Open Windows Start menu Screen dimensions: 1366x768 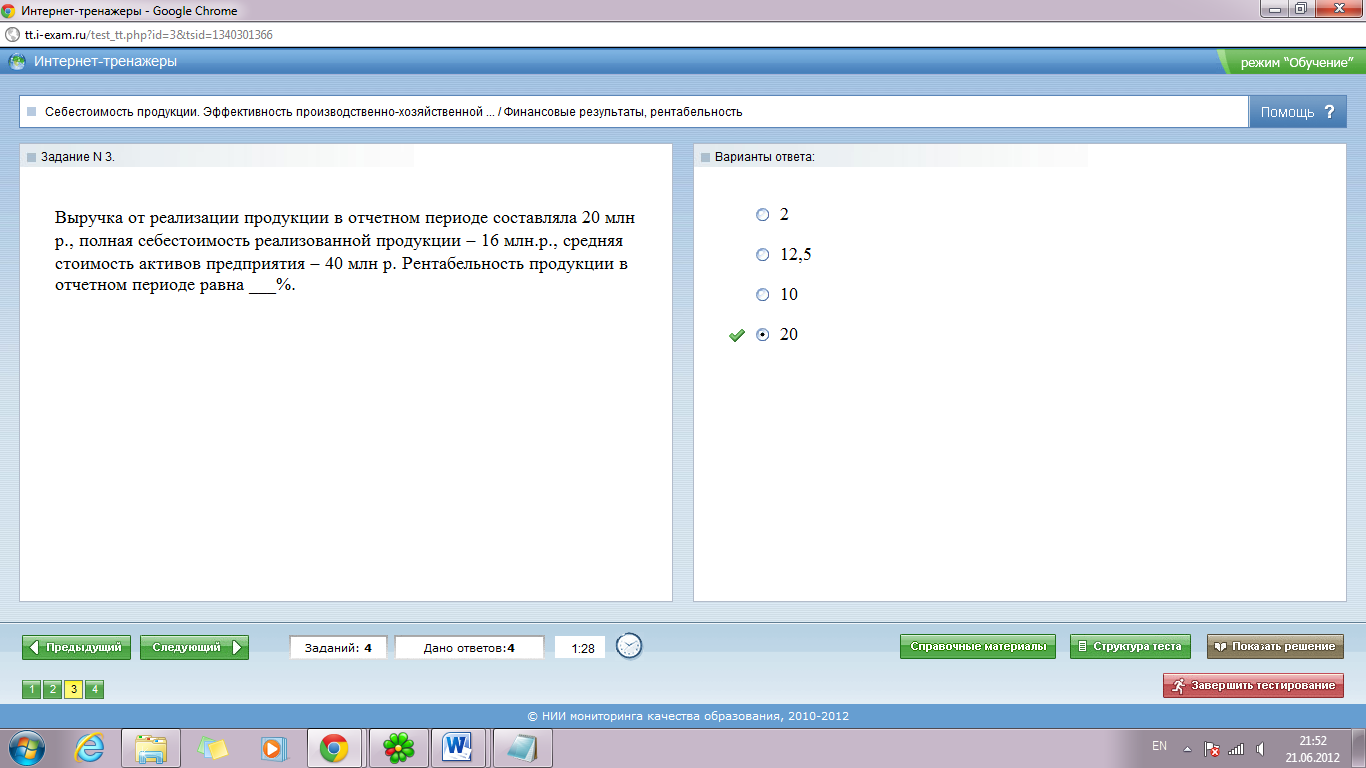click(27, 747)
